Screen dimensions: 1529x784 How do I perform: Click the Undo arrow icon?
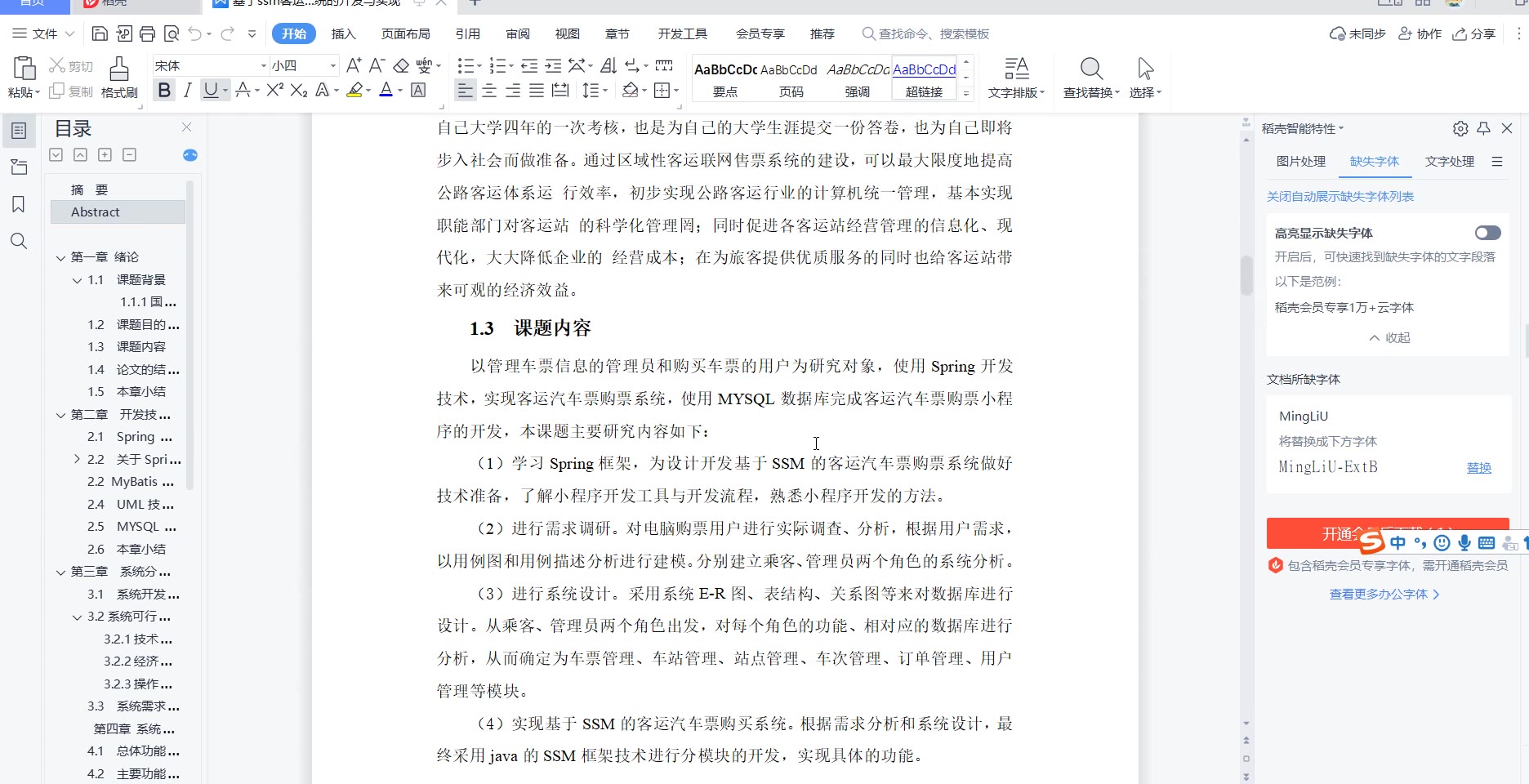click(195, 33)
